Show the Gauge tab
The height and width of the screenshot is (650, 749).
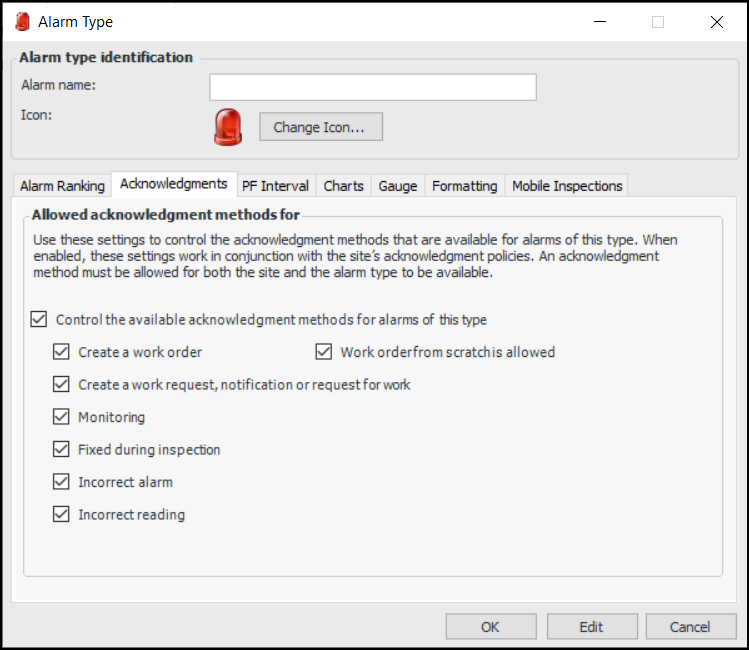pos(398,186)
